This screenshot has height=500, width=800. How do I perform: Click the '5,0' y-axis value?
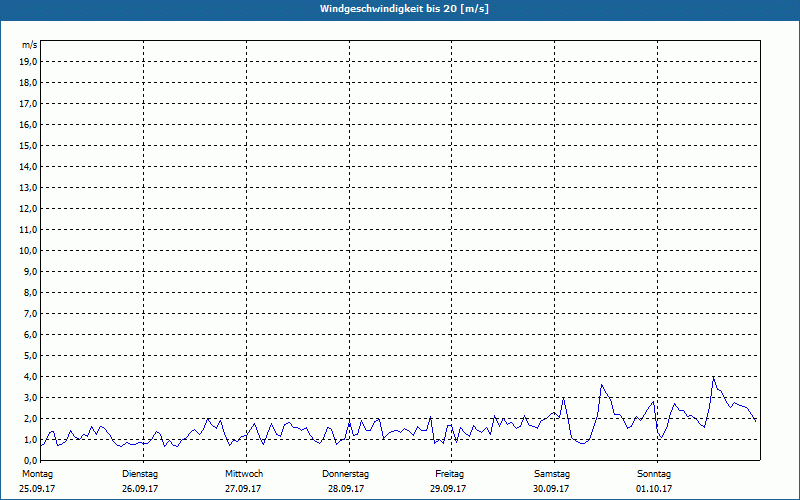(x=31, y=355)
